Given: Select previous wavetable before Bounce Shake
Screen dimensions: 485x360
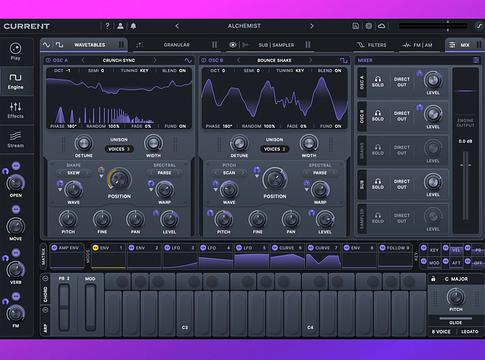Looking at the screenshot, I should pyautogui.click(x=238, y=60).
